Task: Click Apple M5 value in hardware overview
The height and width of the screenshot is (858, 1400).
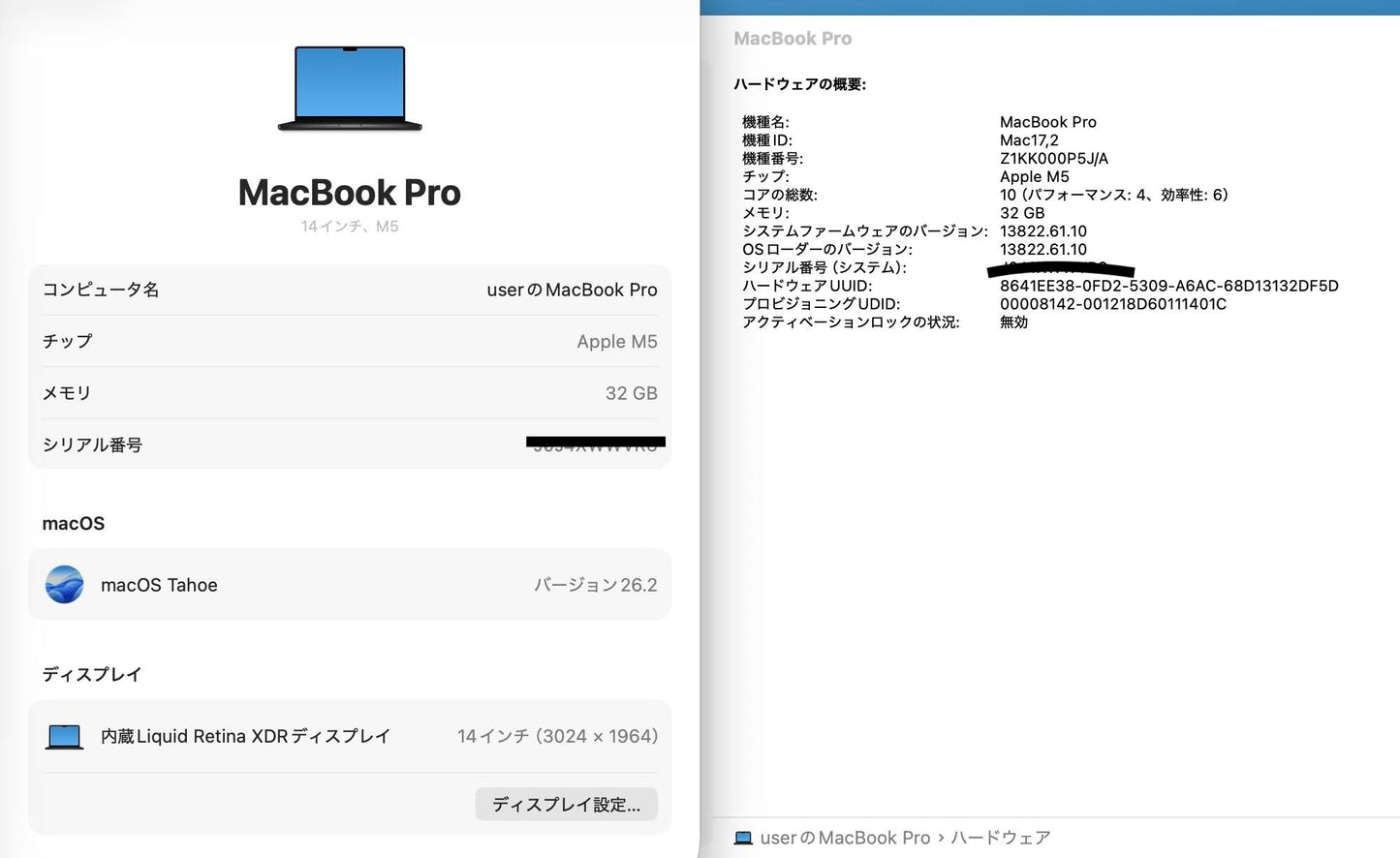Action: coord(1035,177)
